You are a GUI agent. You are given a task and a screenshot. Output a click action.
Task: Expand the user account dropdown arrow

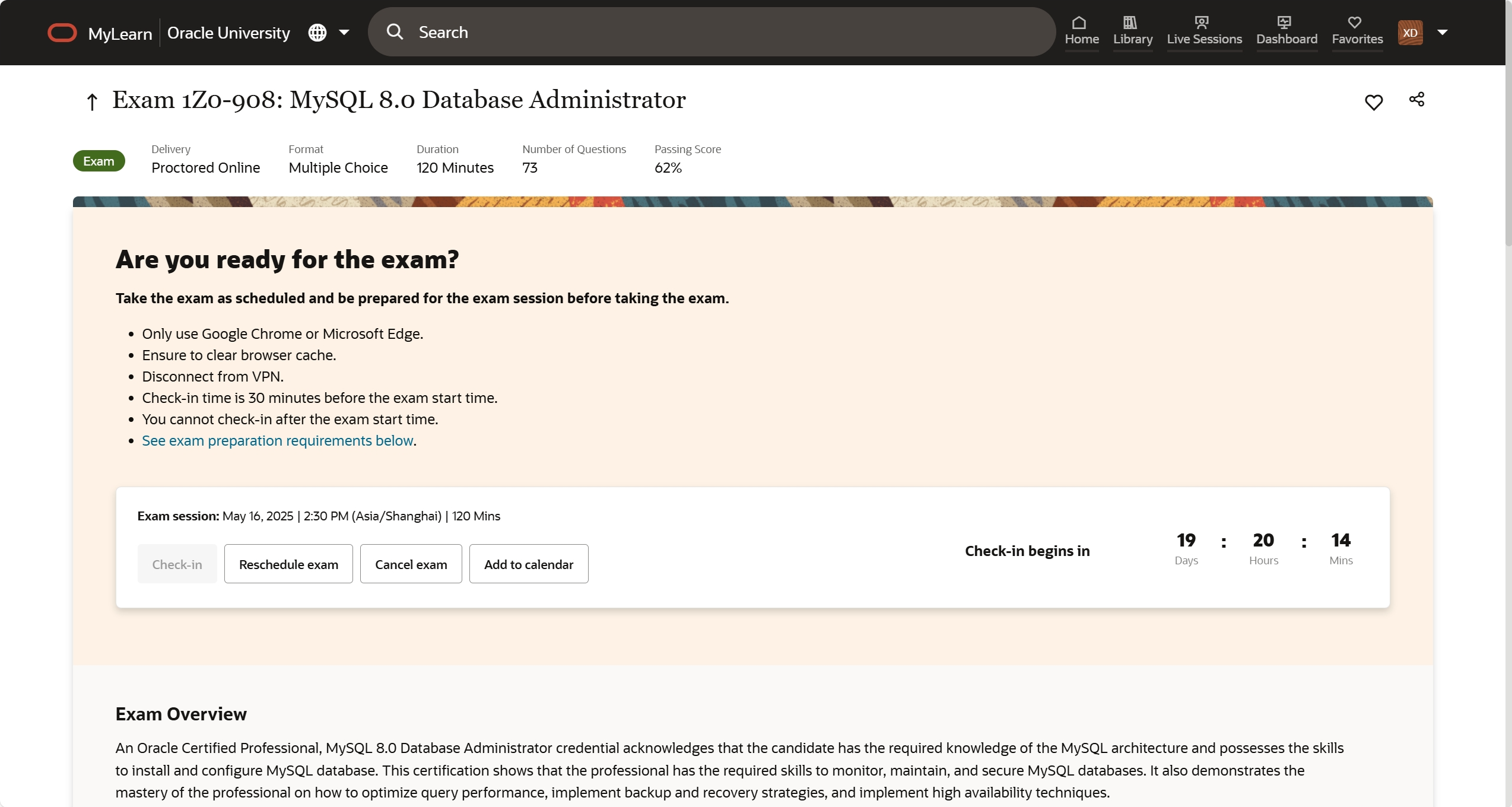(1443, 33)
